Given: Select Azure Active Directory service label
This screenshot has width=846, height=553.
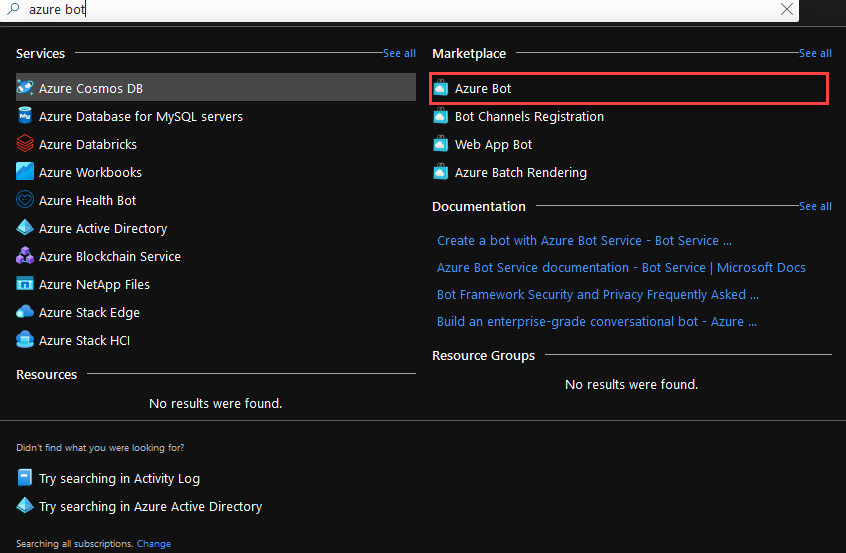Looking at the screenshot, I should pos(103,229).
